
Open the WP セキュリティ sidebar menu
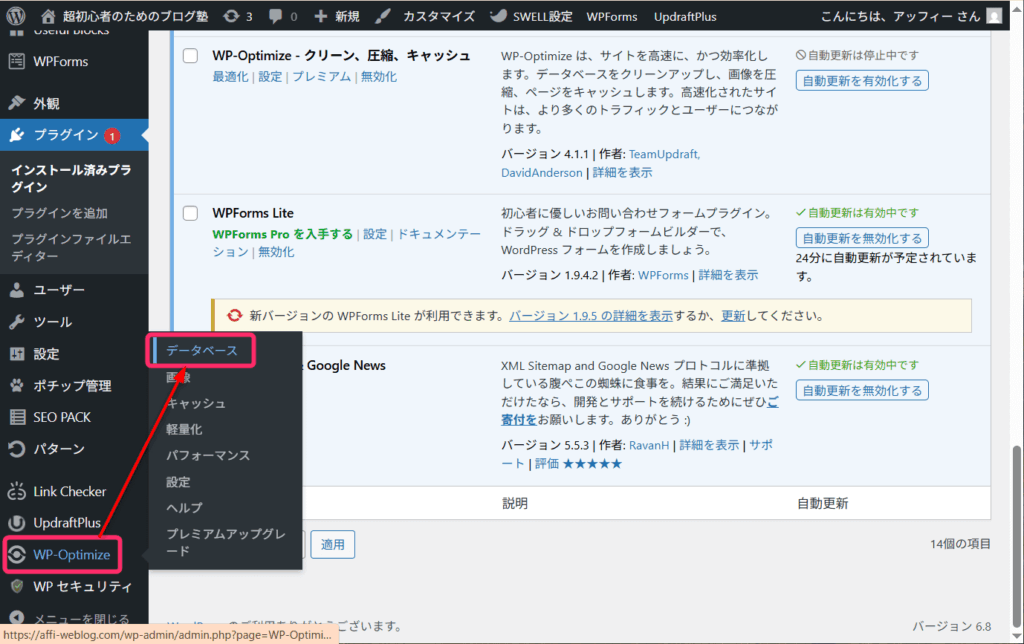(82, 587)
